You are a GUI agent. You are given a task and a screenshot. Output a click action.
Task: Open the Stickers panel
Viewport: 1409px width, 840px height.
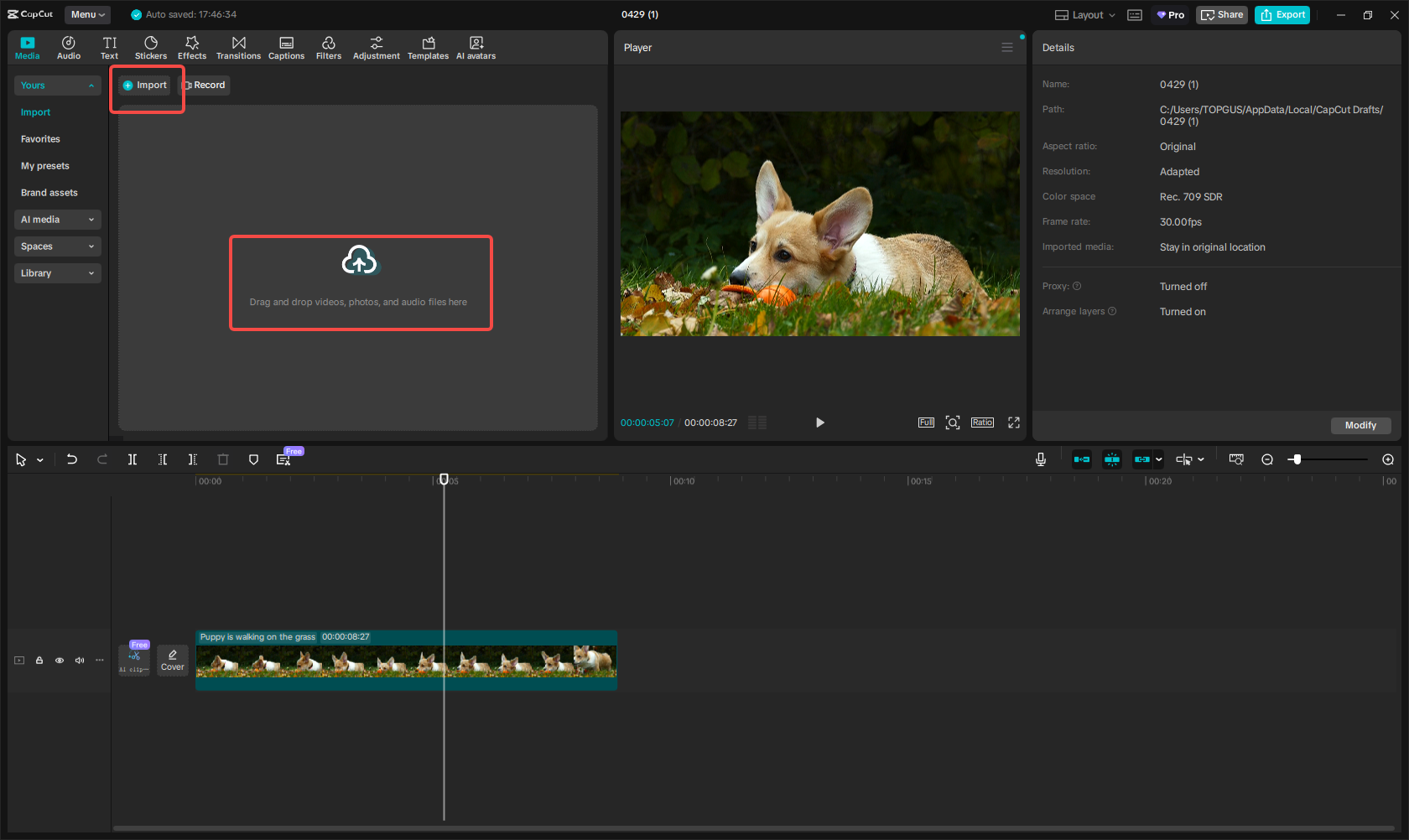(x=151, y=47)
